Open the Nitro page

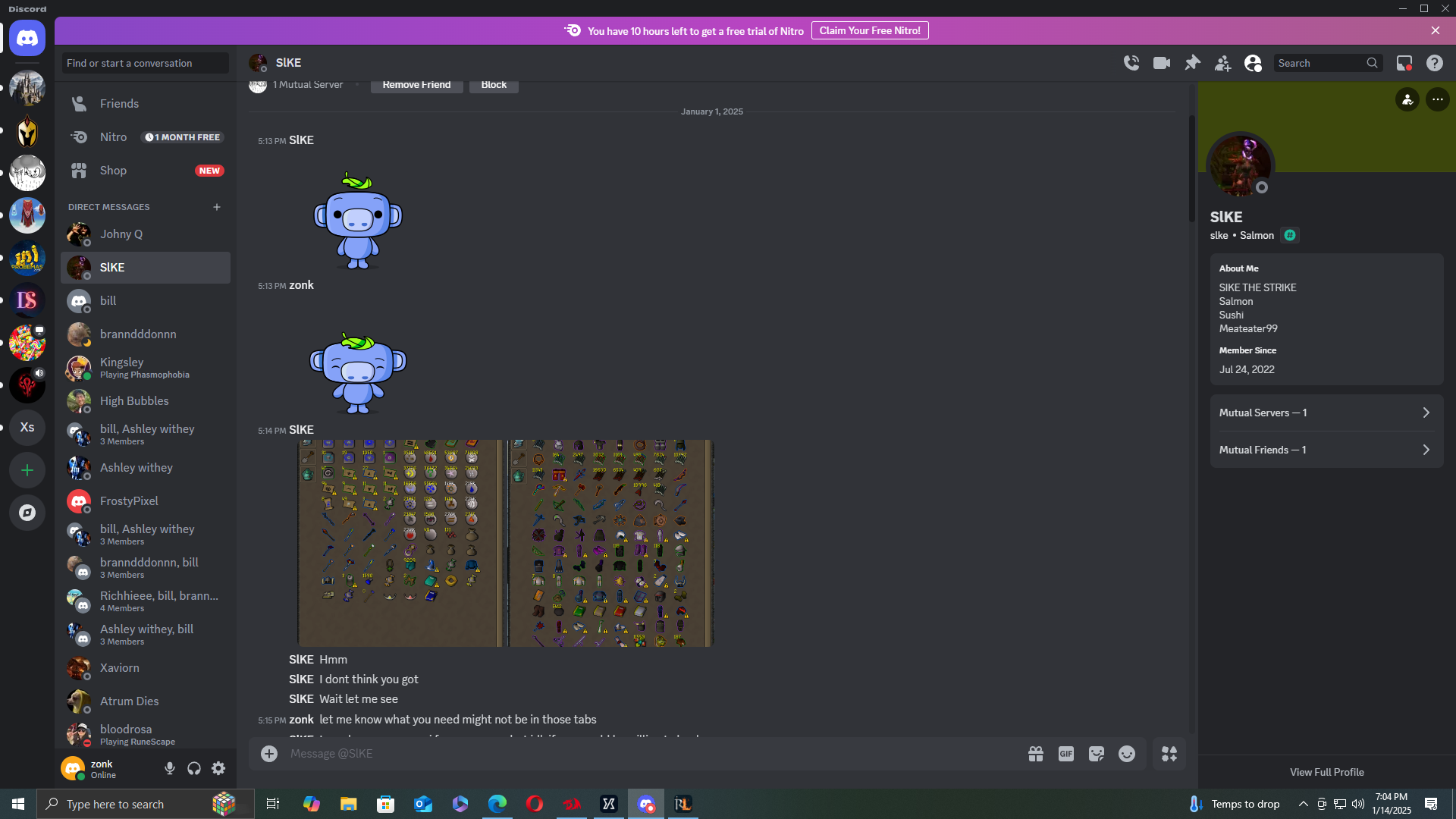(146, 137)
